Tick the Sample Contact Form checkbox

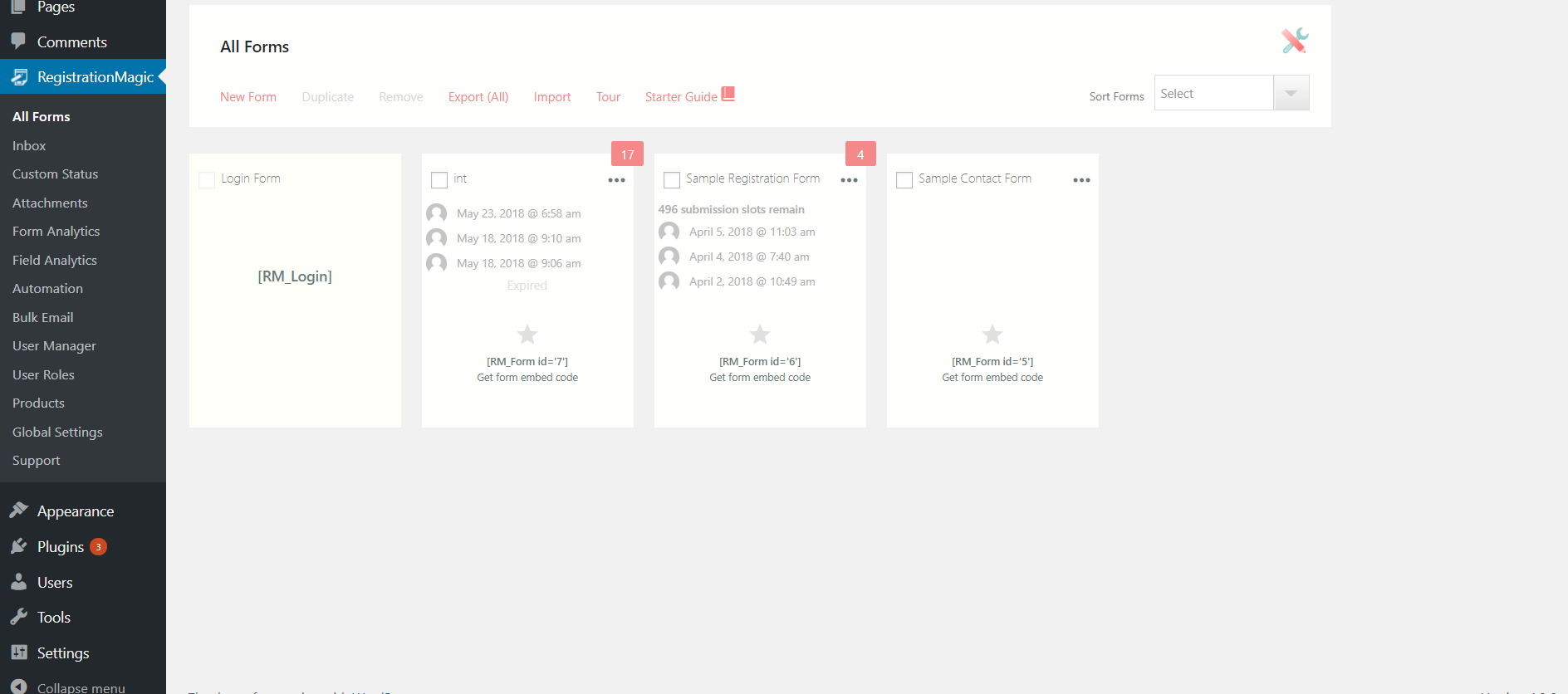[904, 179]
